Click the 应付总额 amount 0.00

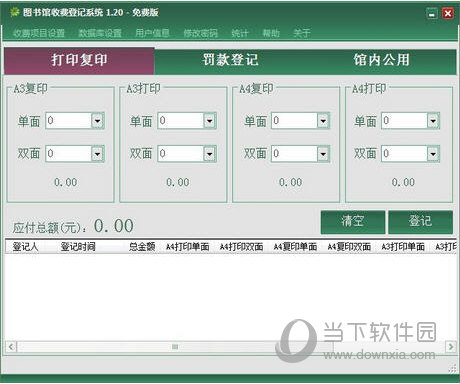114,226
